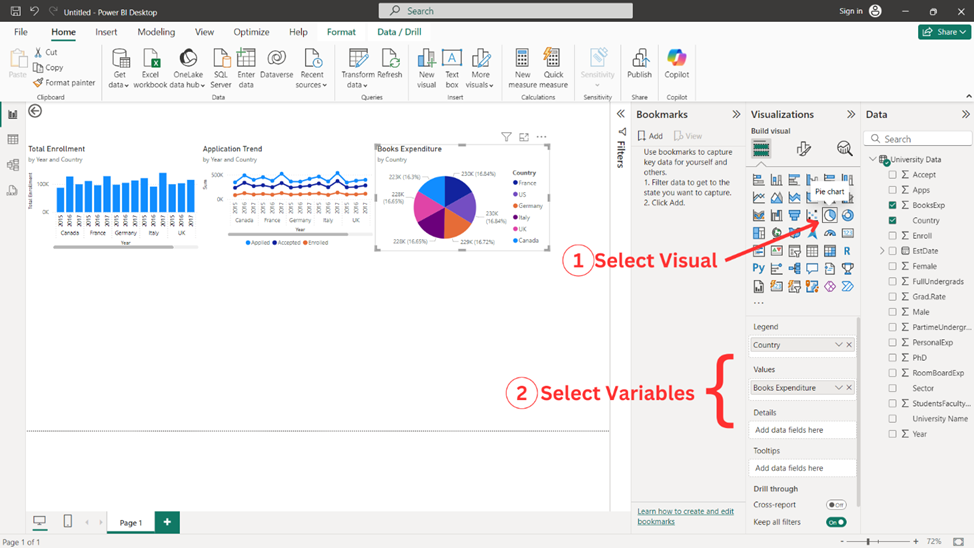This screenshot has height=548, width=974.
Task: Save the report using the save icon
Action: point(16,11)
